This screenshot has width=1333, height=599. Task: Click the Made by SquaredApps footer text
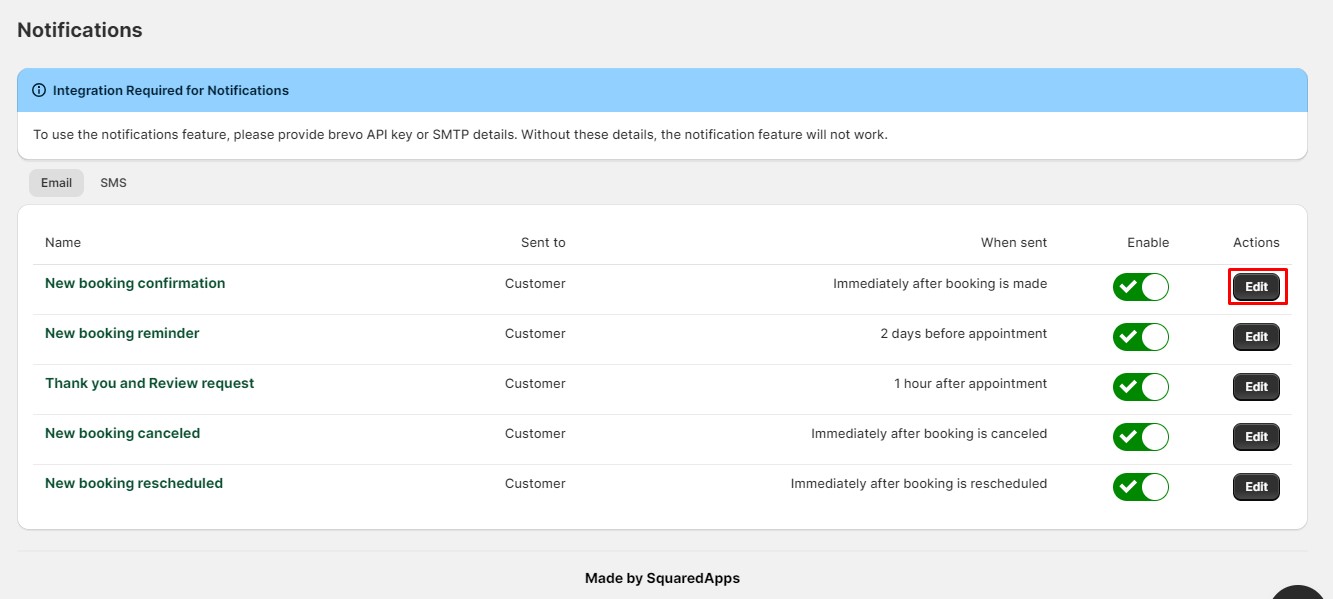(x=662, y=578)
